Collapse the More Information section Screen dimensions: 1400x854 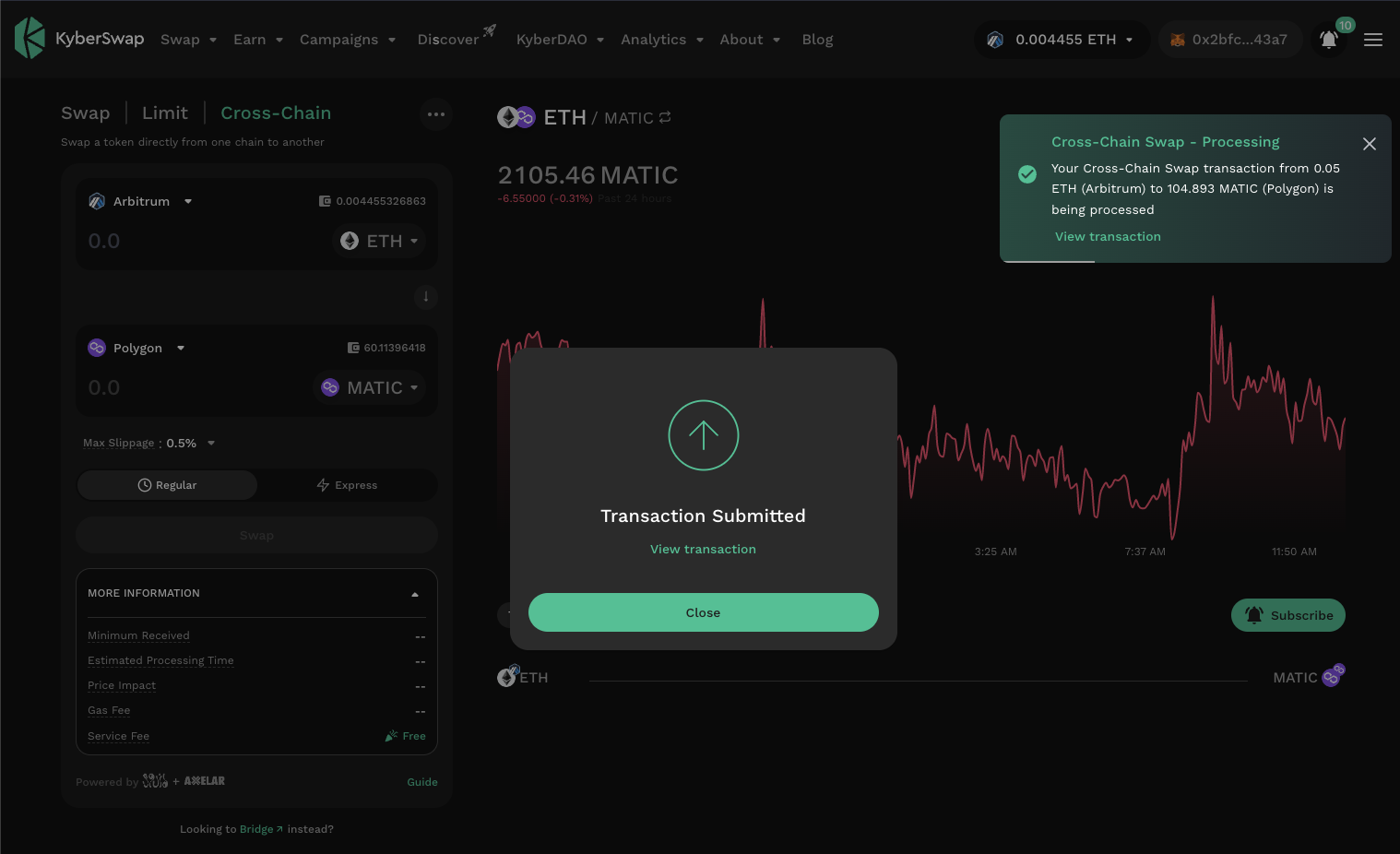(x=414, y=594)
